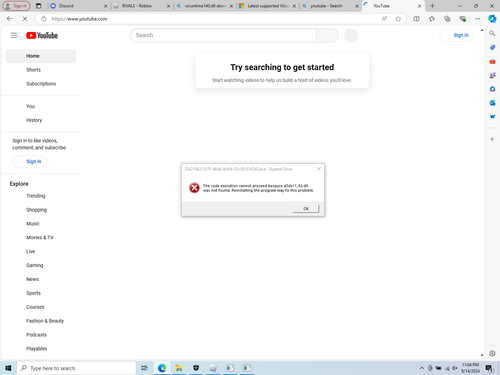The width and height of the screenshot is (500, 375).
Task: Open the Edge sidebar Outlook icon
Action: click(x=492, y=103)
